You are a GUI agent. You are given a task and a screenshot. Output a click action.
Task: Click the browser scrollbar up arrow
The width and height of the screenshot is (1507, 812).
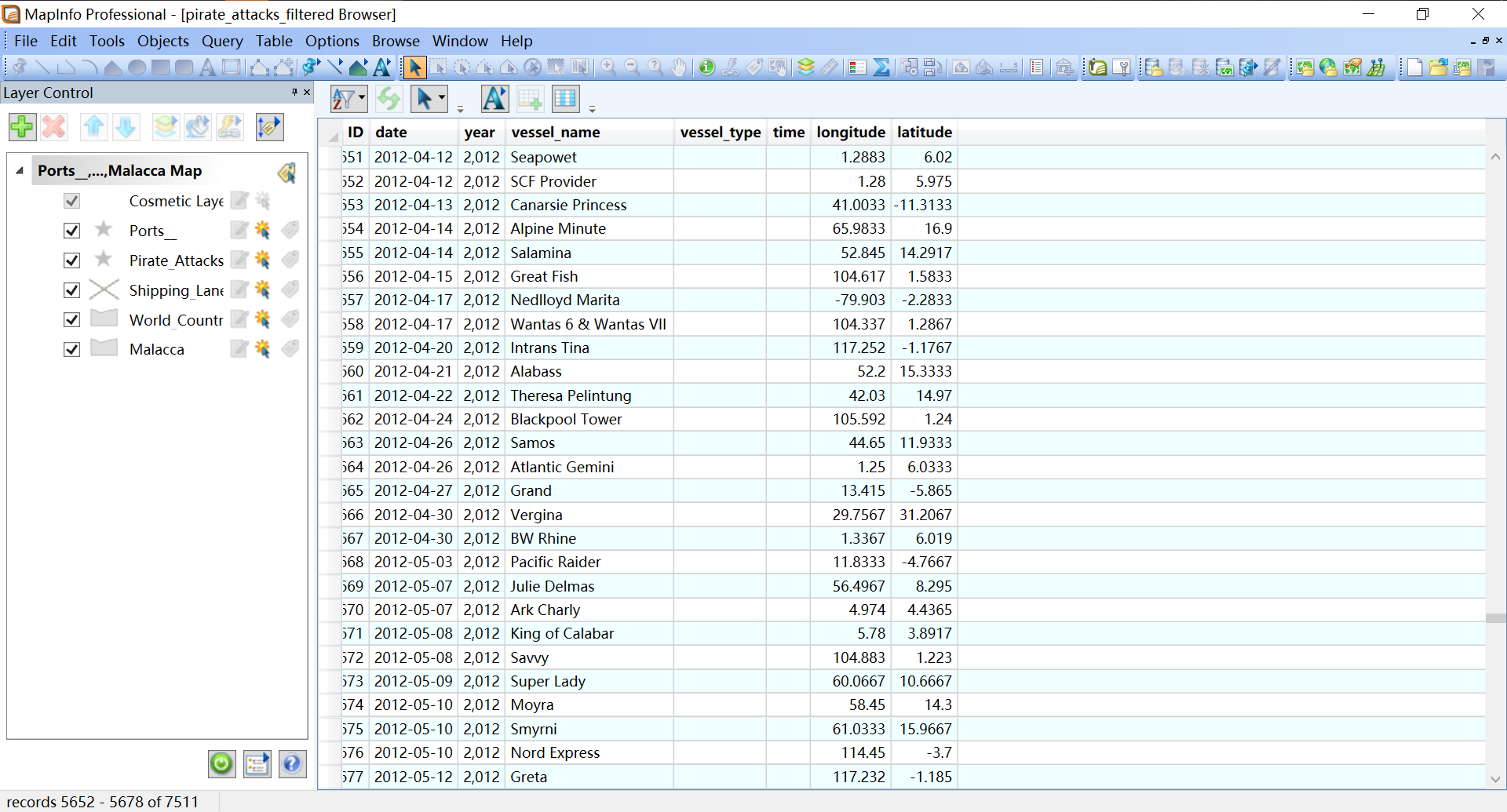(x=1496, y=157)
